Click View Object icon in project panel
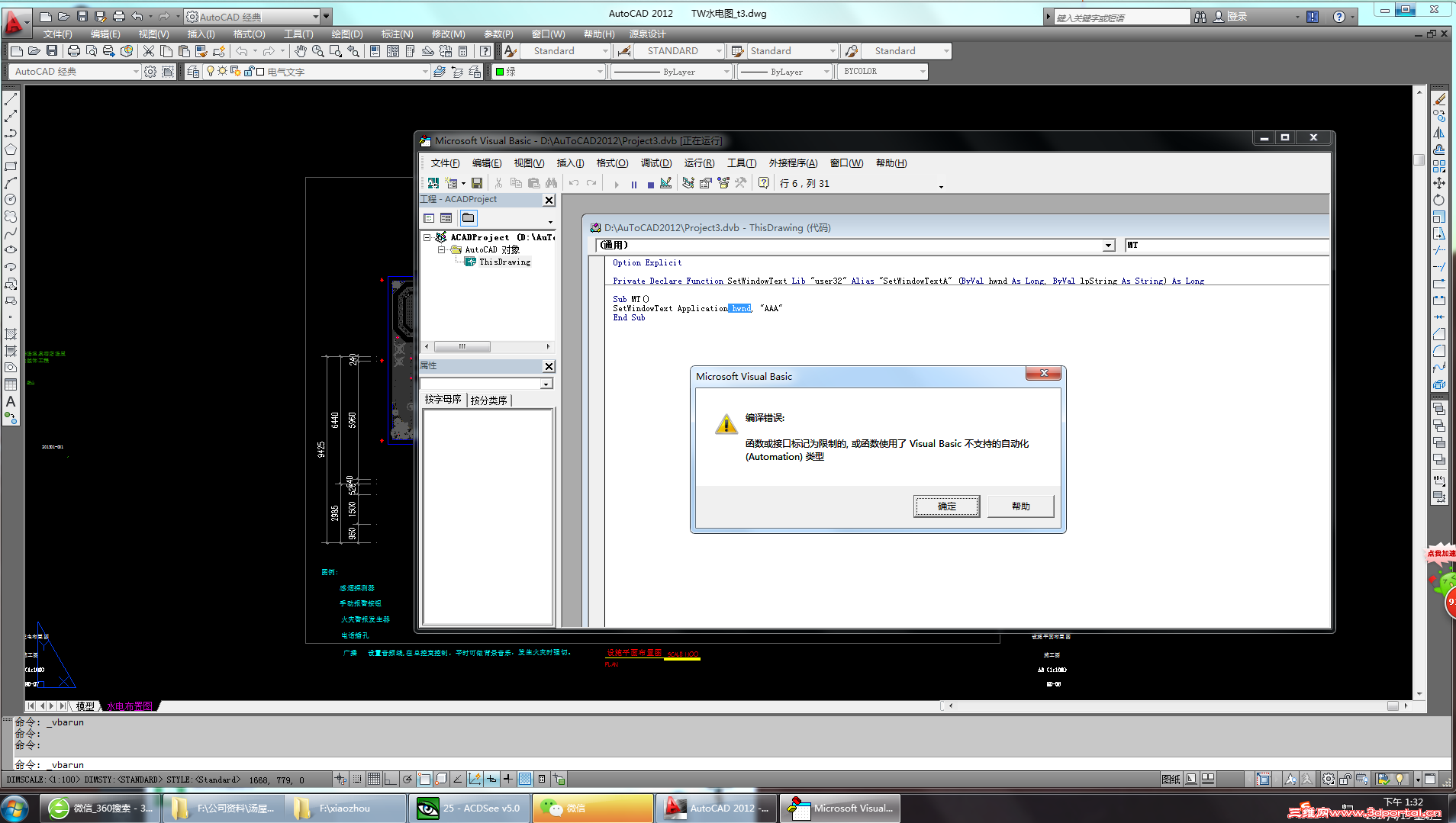The width and height of the screenshot is (1456, 823). (x=446, y=218)
